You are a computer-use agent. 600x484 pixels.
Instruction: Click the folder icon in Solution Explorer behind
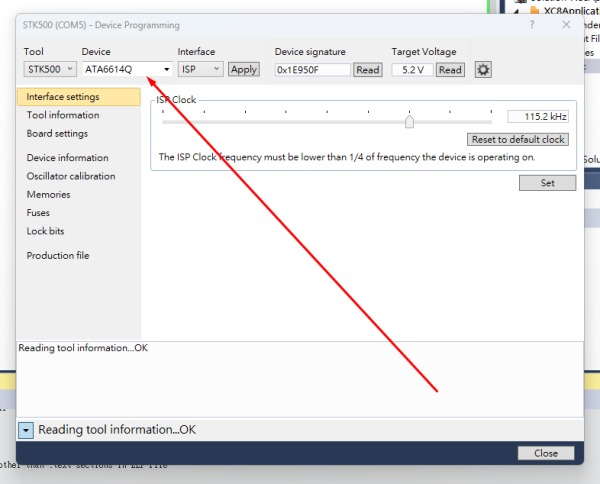click(535, 10)
